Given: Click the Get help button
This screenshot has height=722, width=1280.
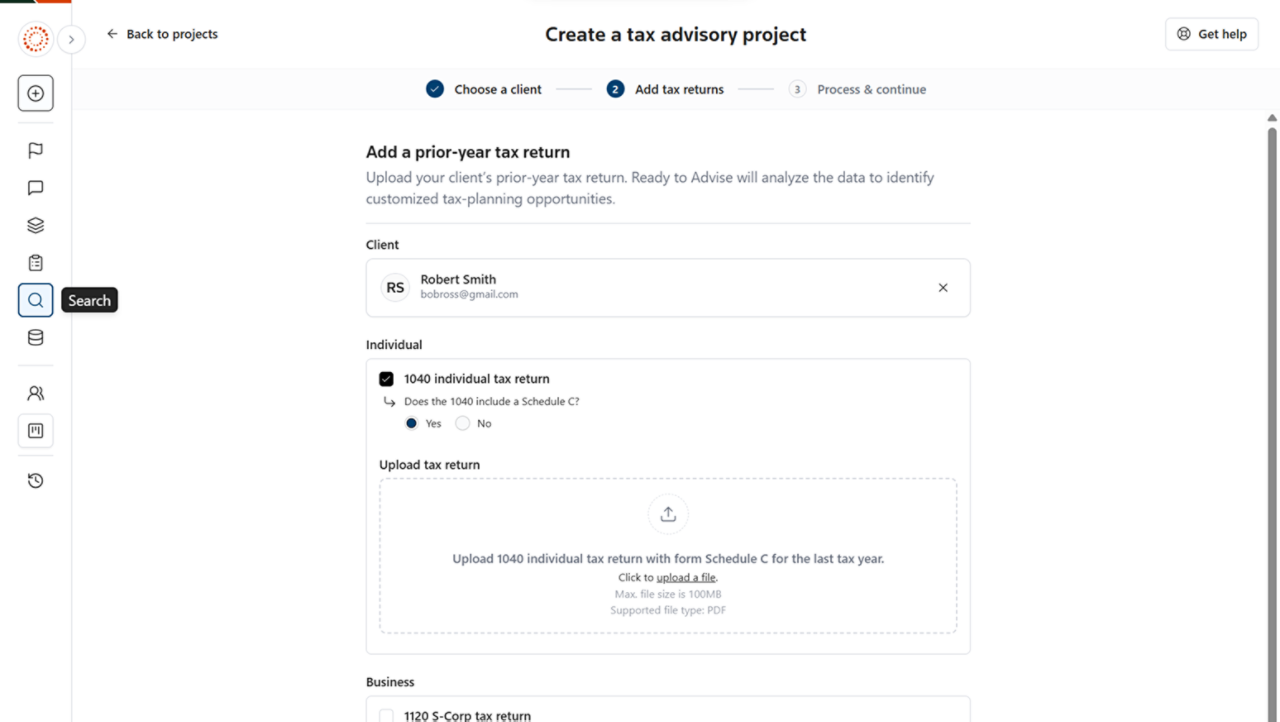Looking at the screenshot, I should click(1211, 34).
